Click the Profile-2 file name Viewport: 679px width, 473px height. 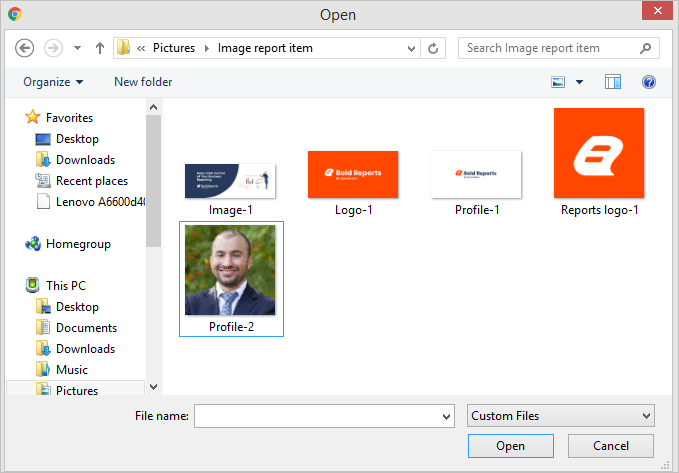[x=231, y=327]
